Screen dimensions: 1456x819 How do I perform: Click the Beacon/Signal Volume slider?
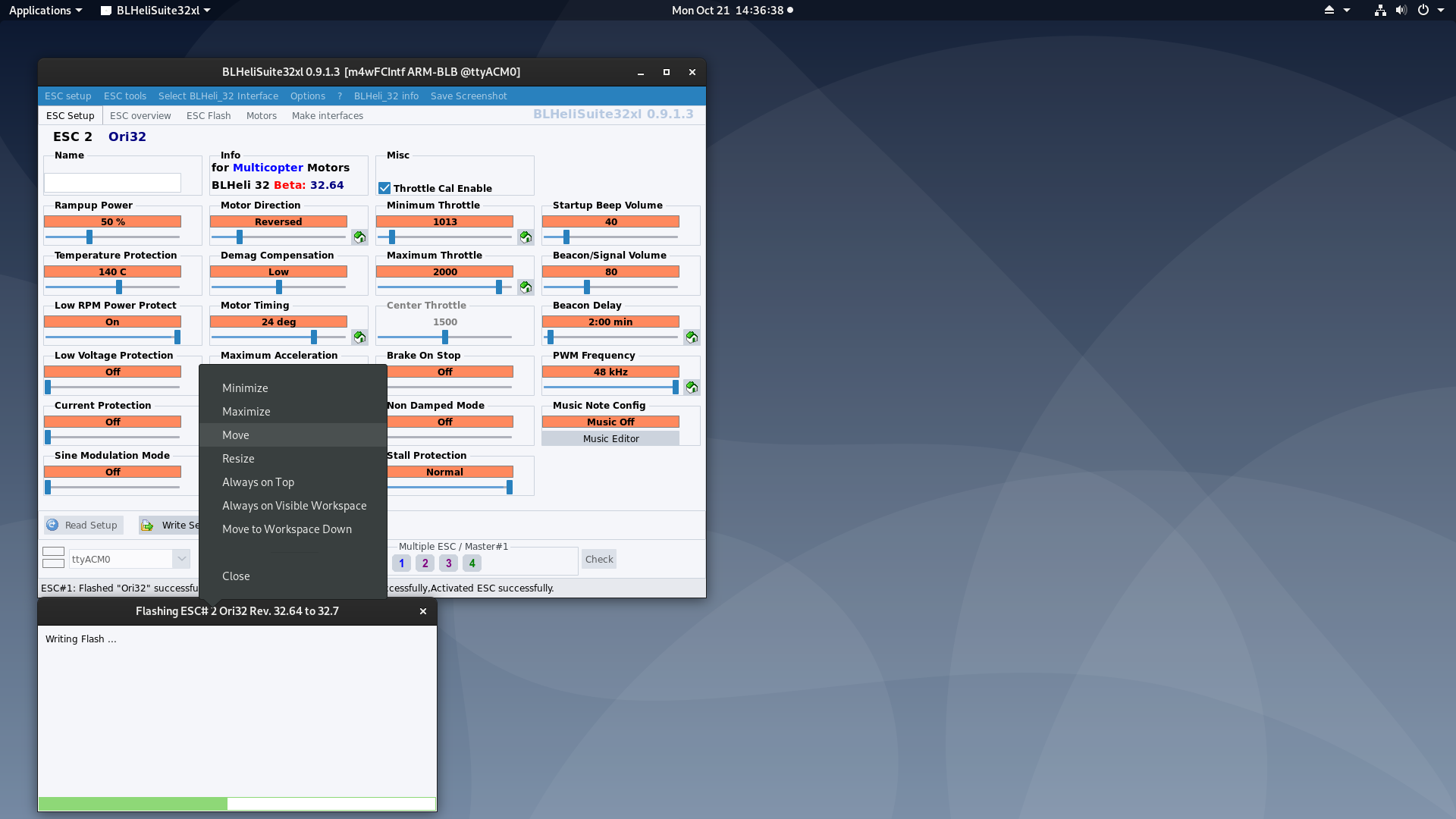[610, 287]
